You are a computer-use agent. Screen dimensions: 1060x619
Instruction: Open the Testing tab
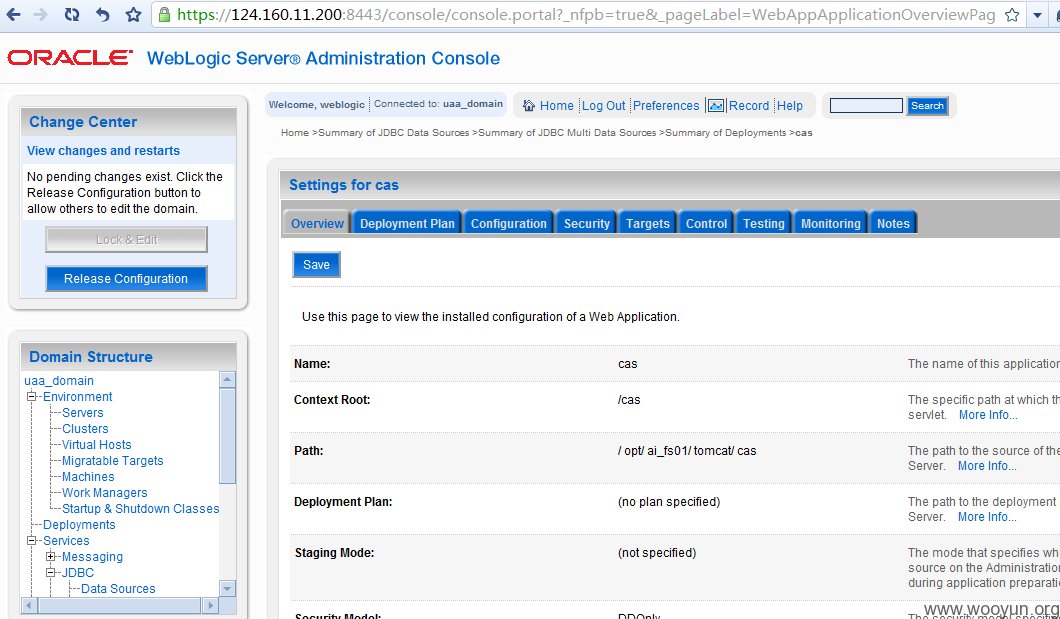[763, 224]
